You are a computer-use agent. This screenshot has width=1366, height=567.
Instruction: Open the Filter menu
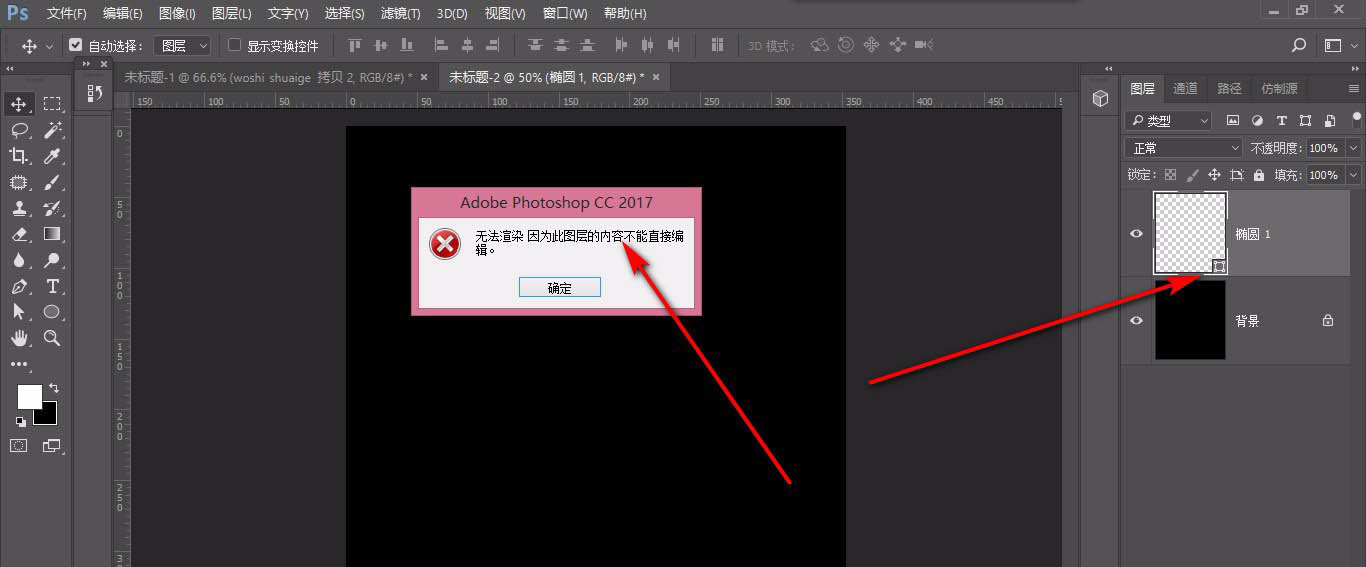click(401, 13)
